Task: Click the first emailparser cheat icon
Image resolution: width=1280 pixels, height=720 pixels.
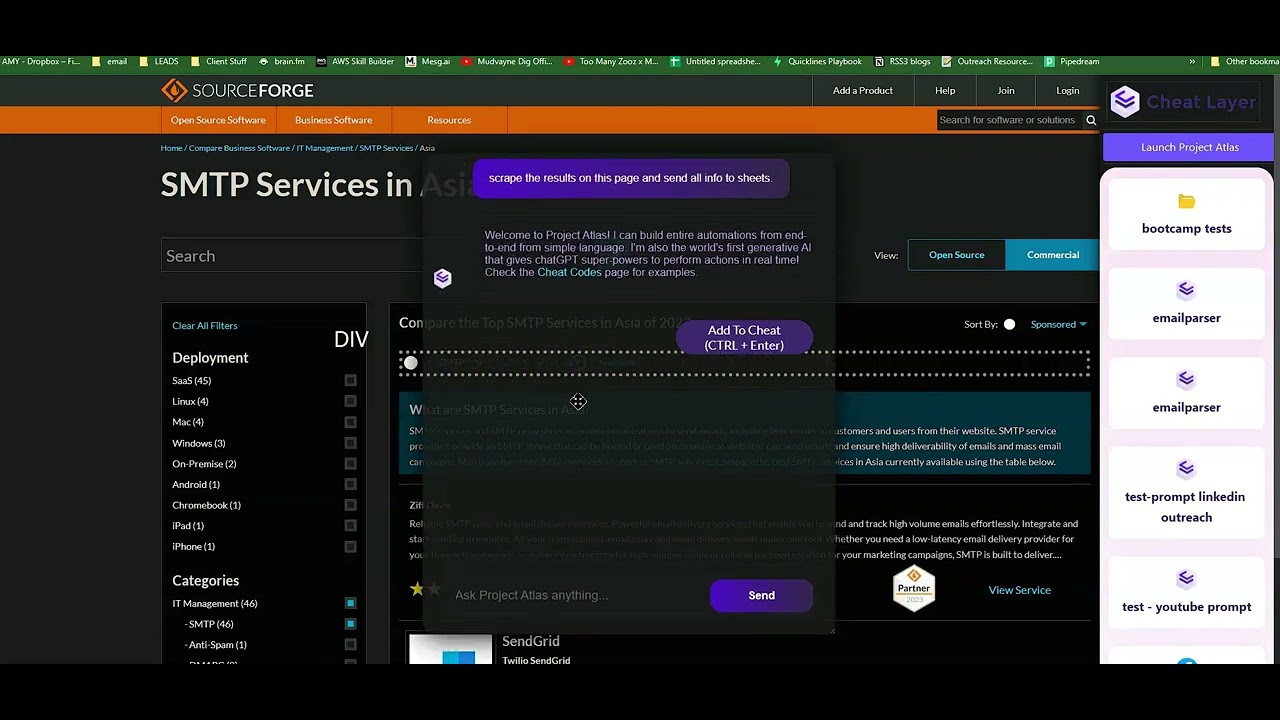Action: click(x=1186, y=290)
